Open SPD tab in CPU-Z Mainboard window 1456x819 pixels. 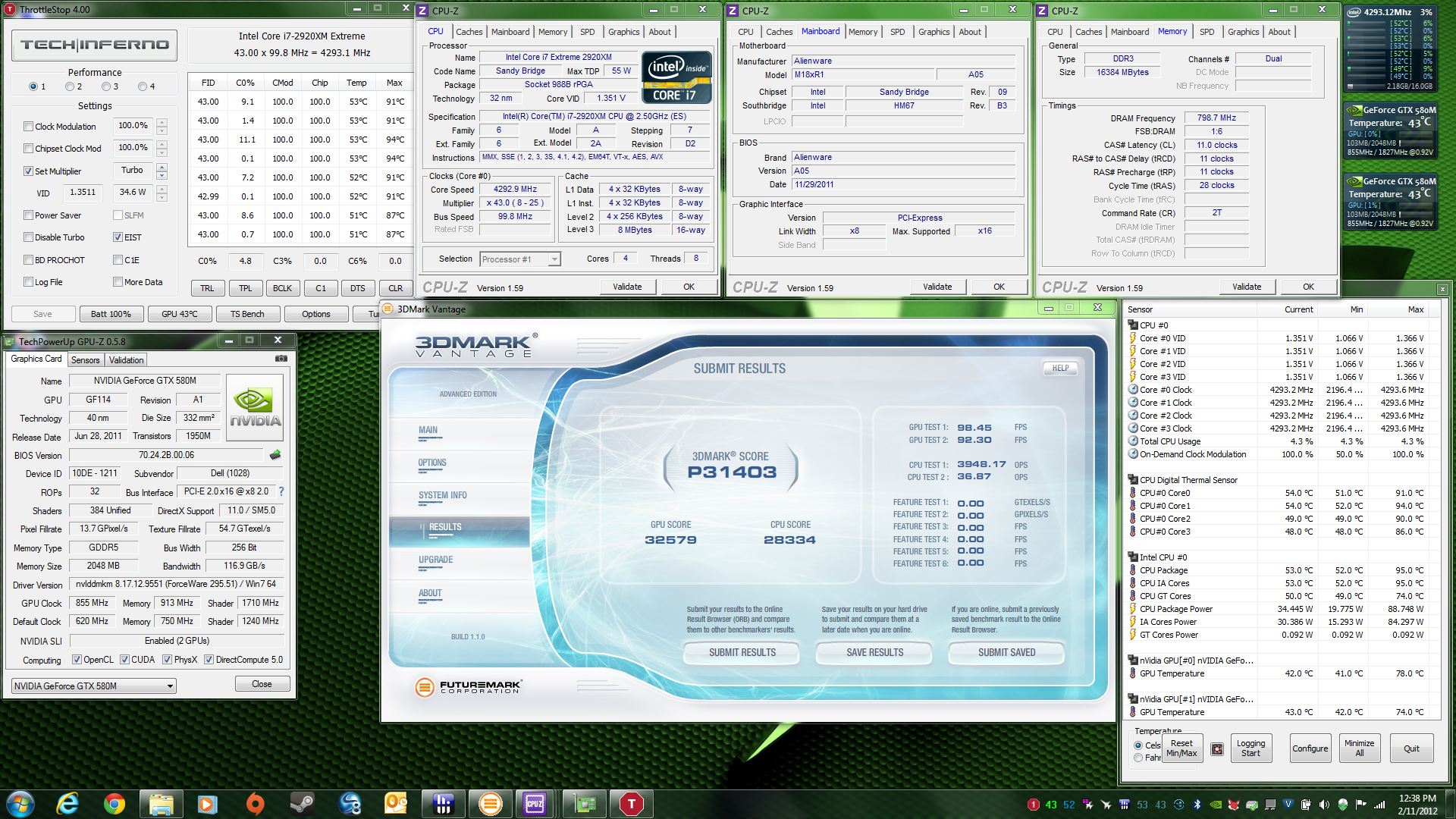tap(897, 32)
